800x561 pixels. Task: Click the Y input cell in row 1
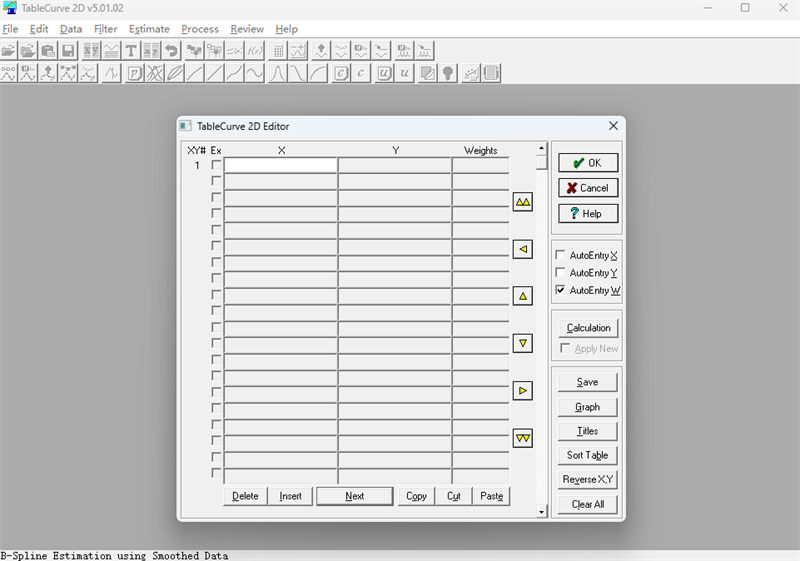[395, 165]
